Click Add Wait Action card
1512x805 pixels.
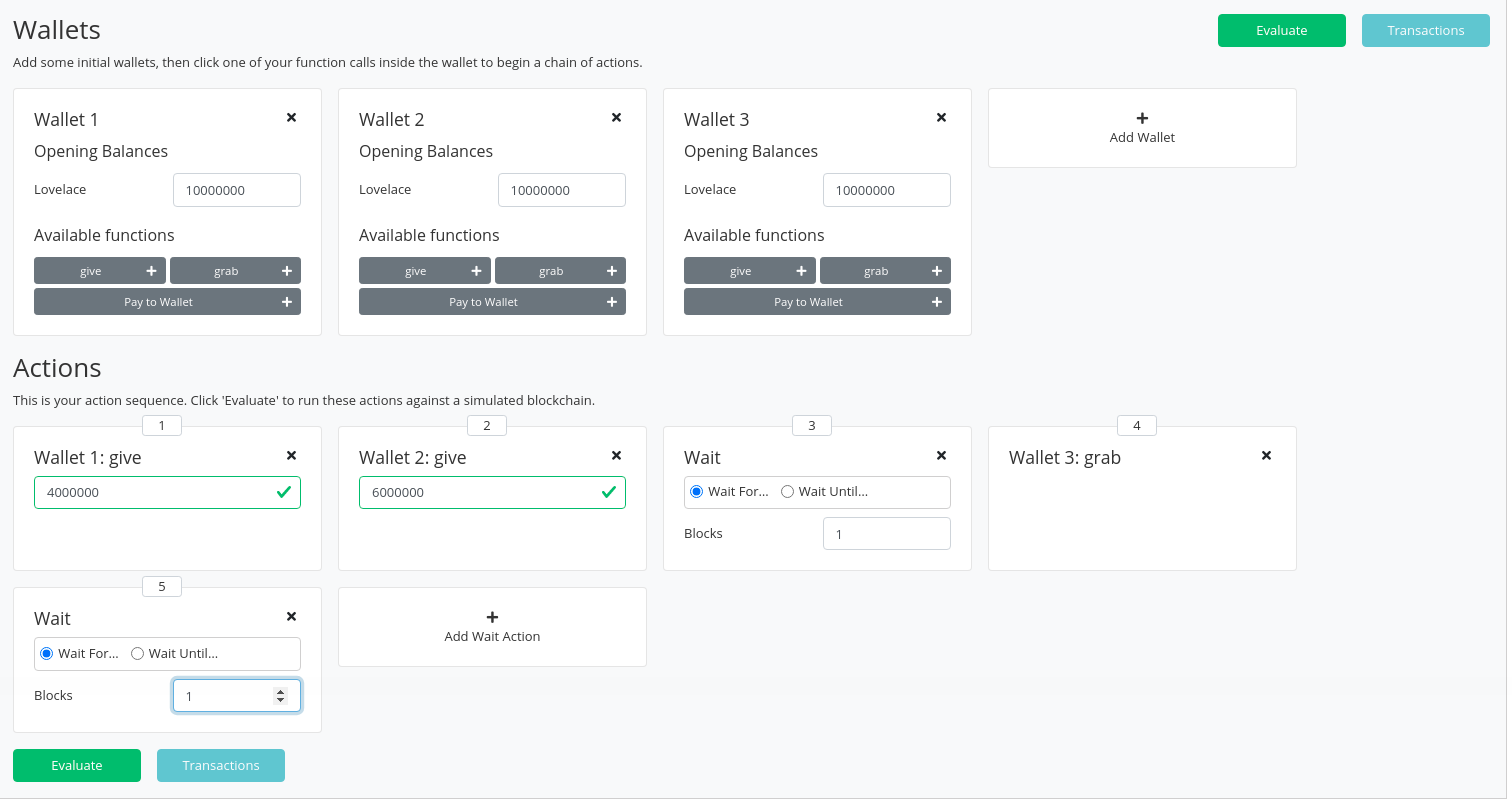pos(492,627)
